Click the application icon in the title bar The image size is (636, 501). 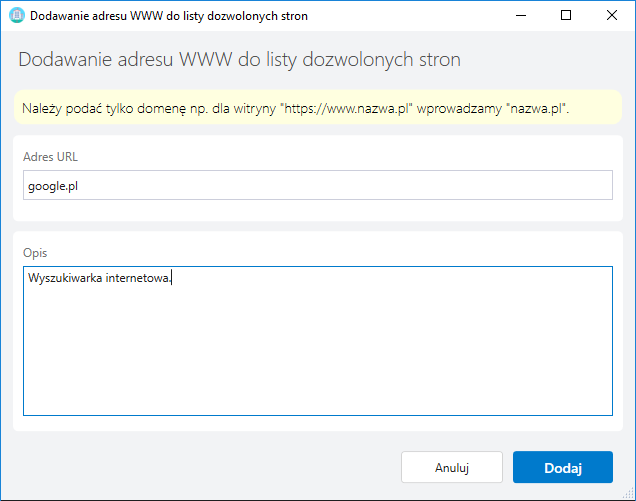(17, 15)
